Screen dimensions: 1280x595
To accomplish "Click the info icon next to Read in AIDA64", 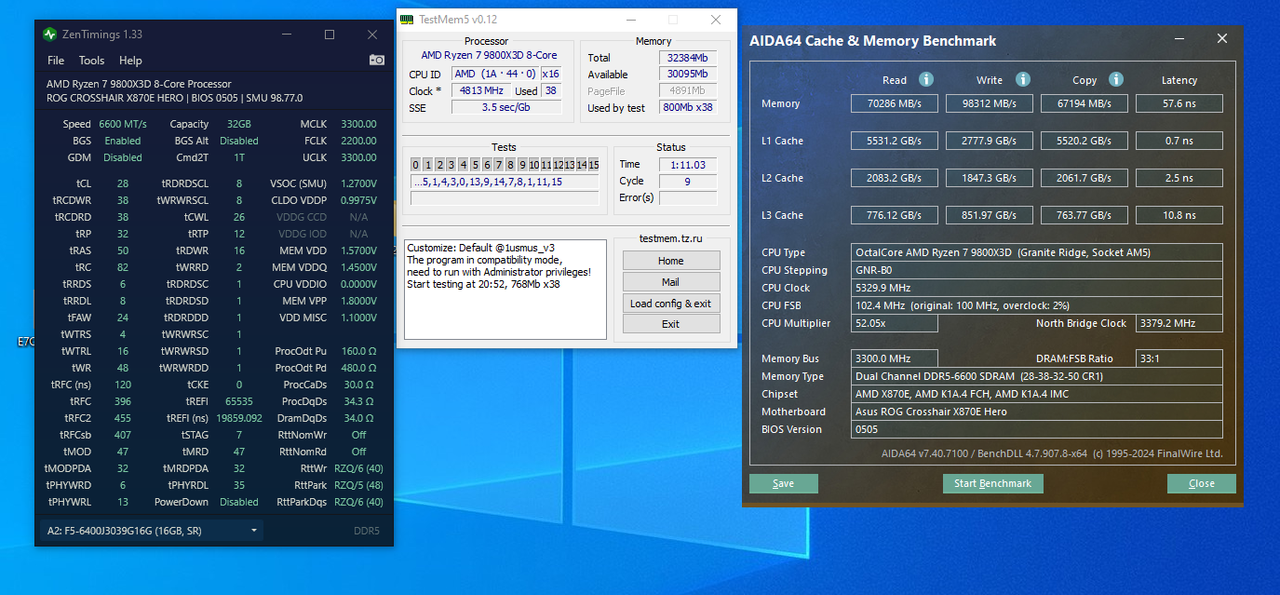I will (x=926, y=79).
